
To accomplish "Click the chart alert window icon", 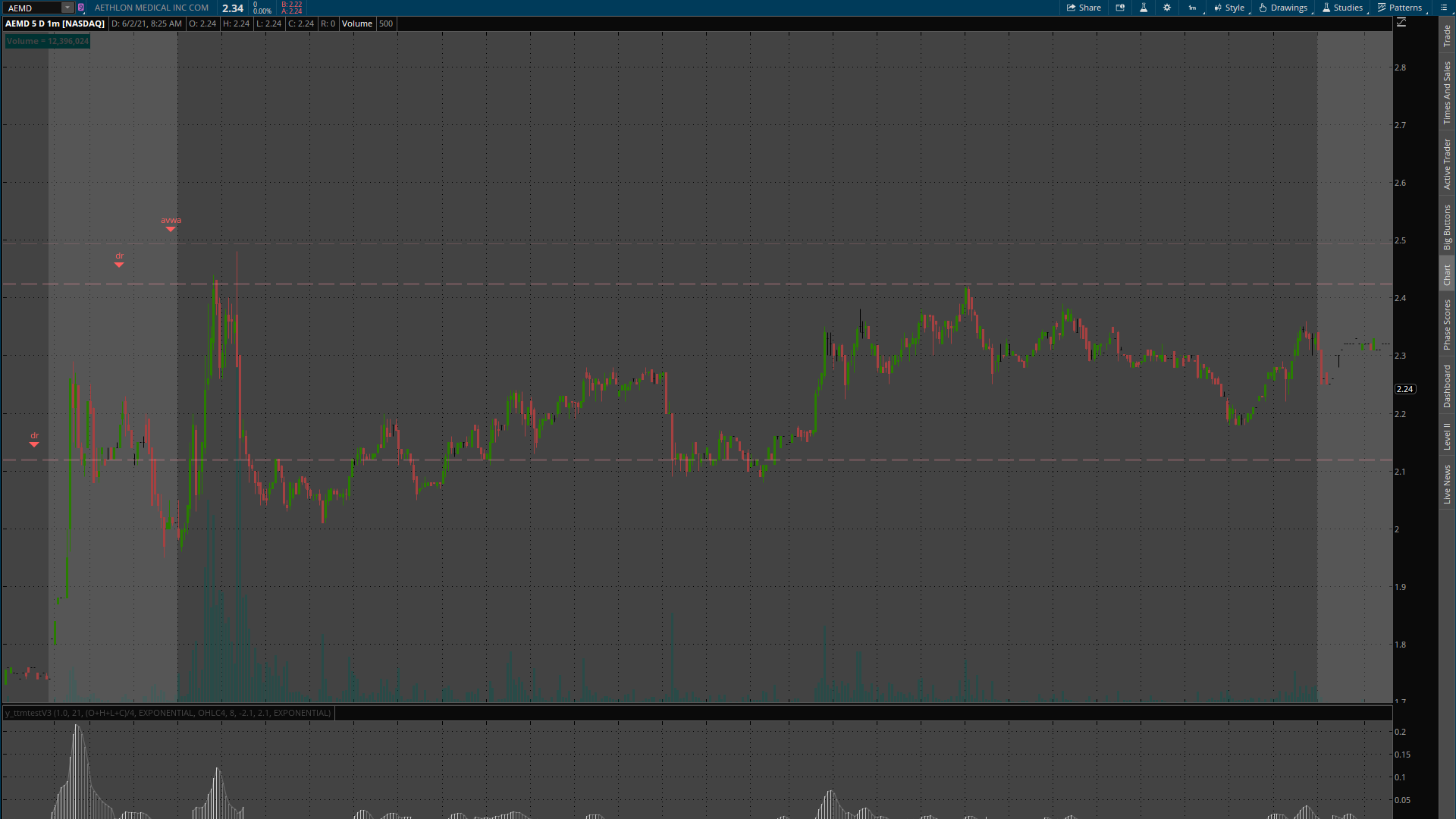I will [1120, 8].
